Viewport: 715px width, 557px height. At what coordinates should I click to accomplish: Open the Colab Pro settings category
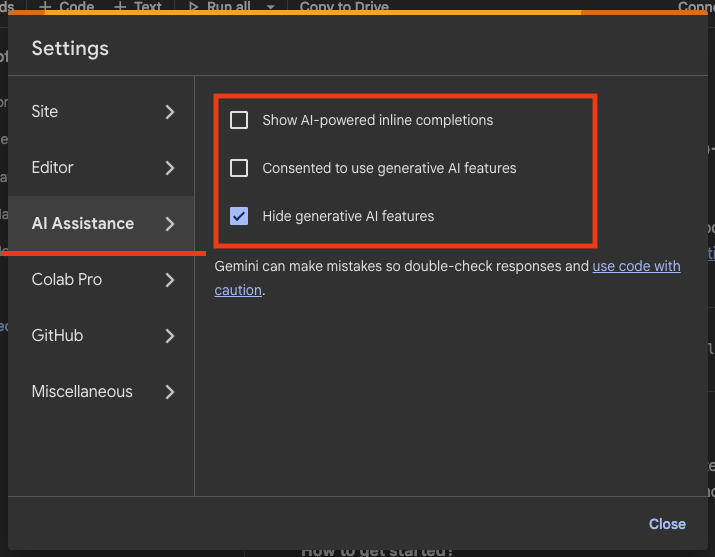click(x=101, y=280)
